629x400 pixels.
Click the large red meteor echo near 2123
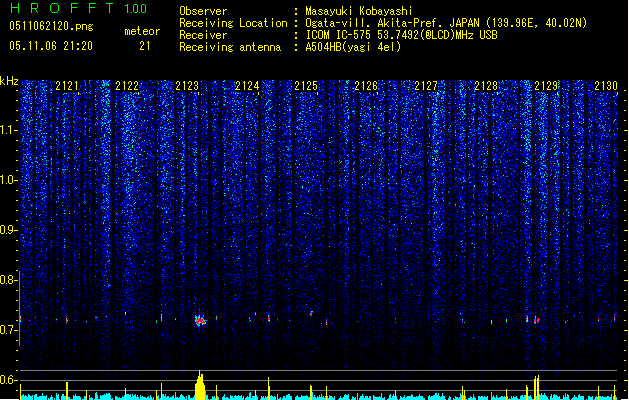200,321
